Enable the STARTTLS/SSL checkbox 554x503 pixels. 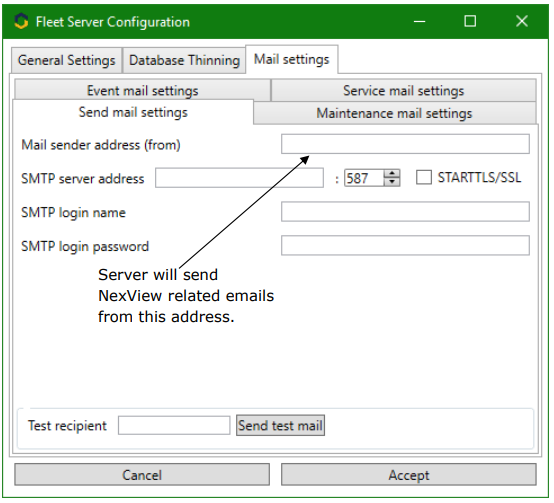(x=424, y=177)
